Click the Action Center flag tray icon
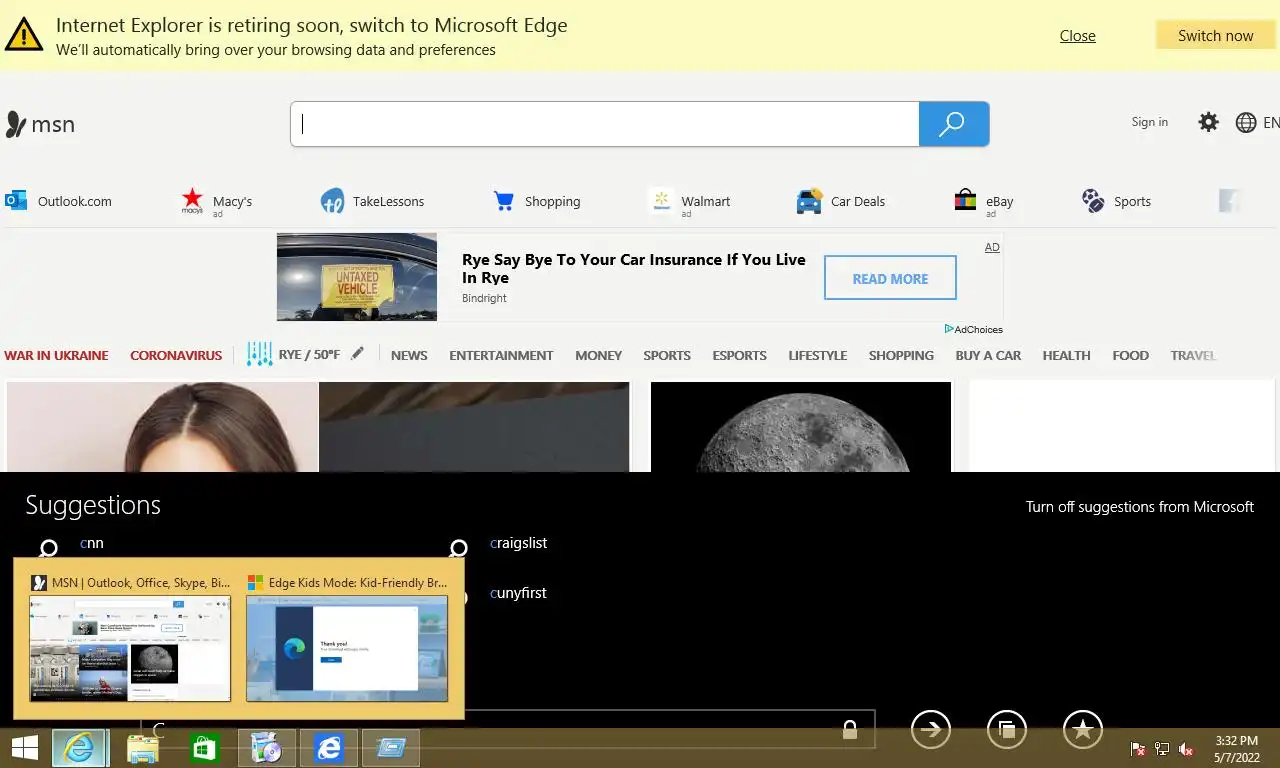Screen dimensions: 1280x768 click(1138, 749)
